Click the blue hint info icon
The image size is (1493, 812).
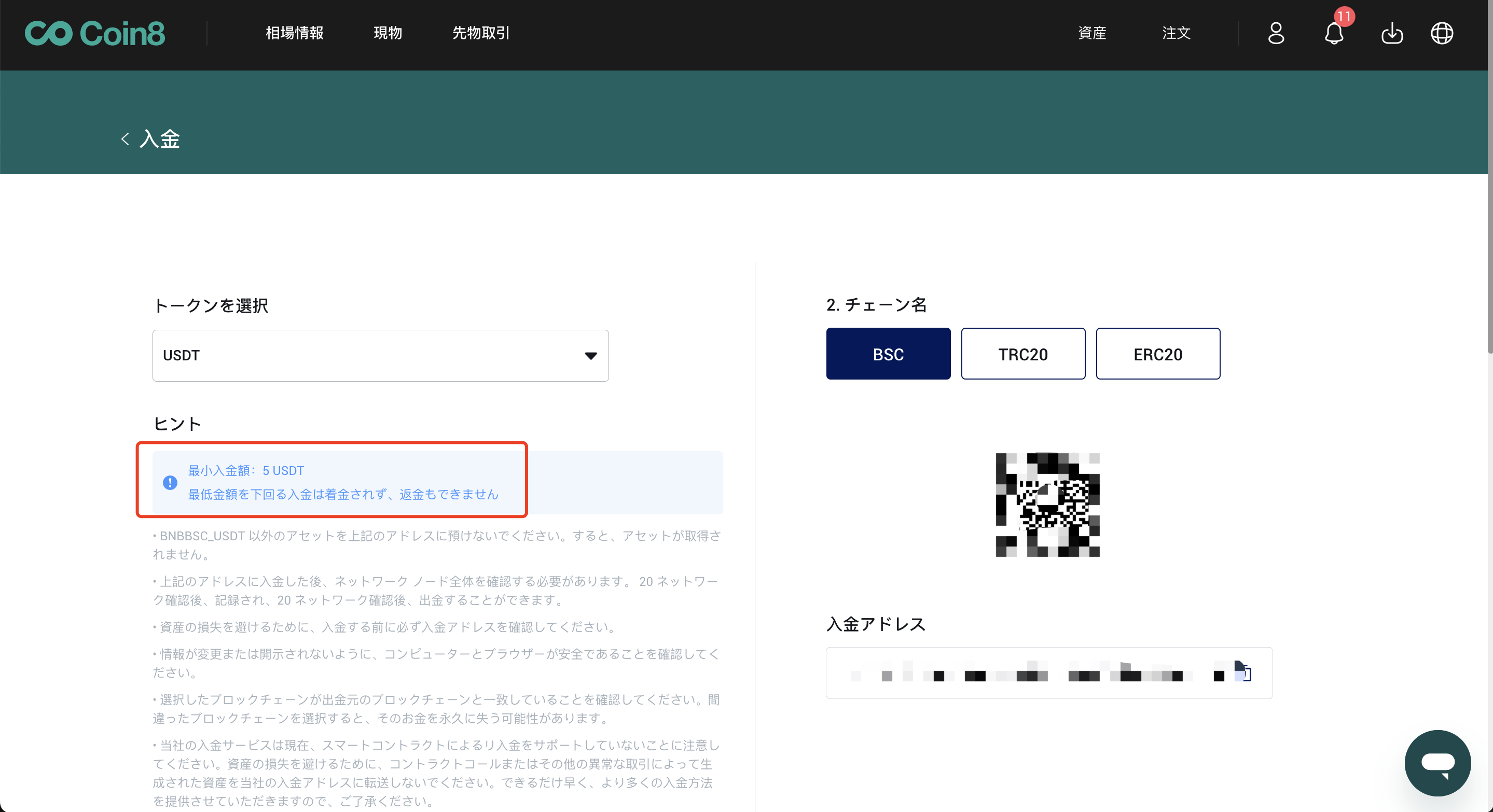point(170,482)
